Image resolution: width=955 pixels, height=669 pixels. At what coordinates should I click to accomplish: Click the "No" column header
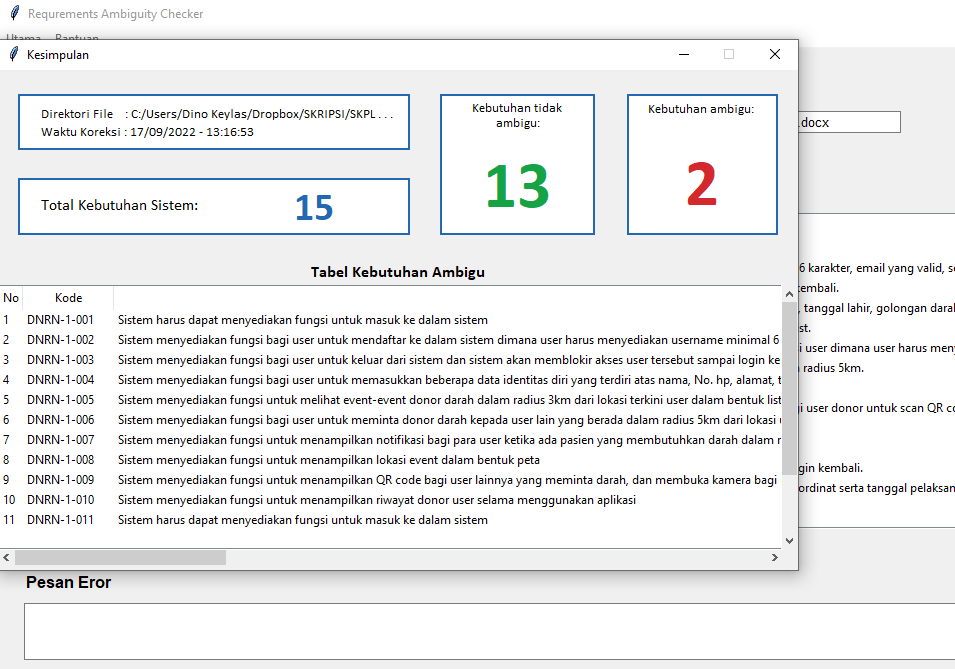11,298
